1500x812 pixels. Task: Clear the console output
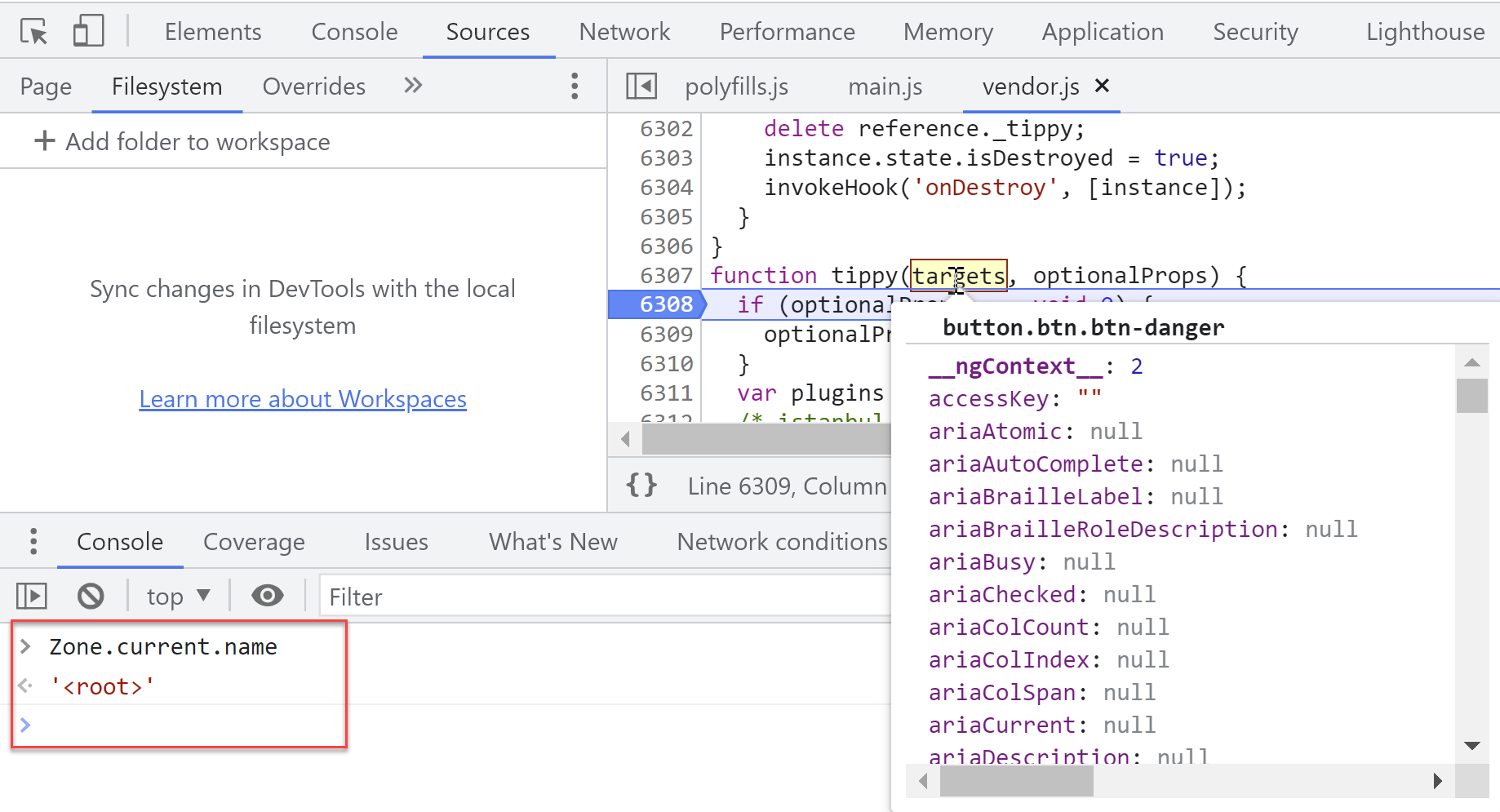point(91,597)
